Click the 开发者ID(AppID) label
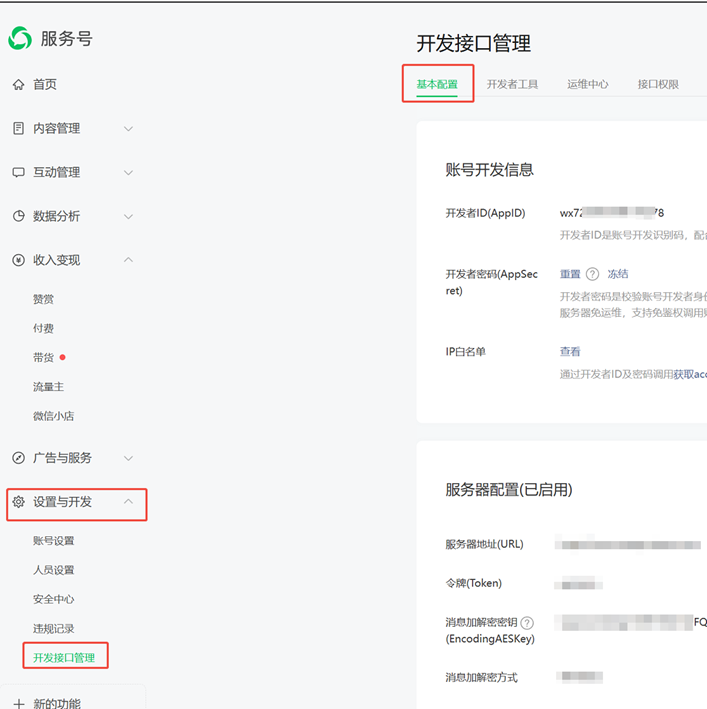 click(485, 213)
